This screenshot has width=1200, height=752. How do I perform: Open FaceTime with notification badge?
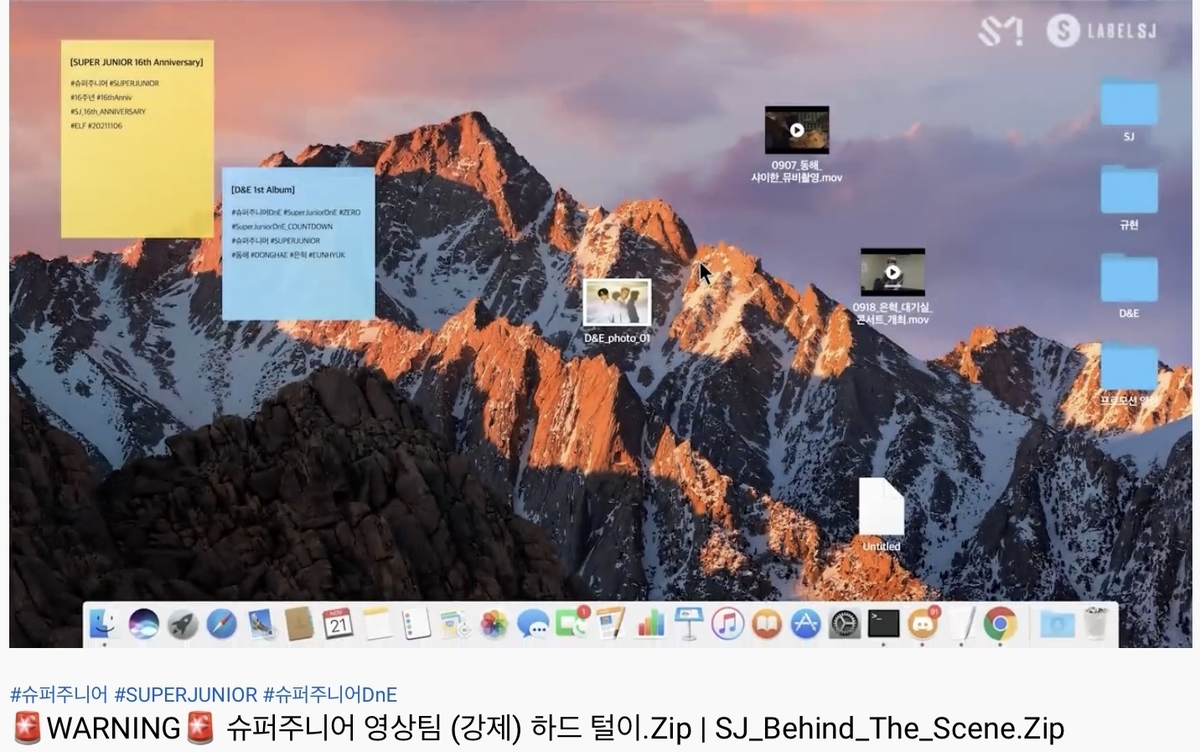point(572,624)
